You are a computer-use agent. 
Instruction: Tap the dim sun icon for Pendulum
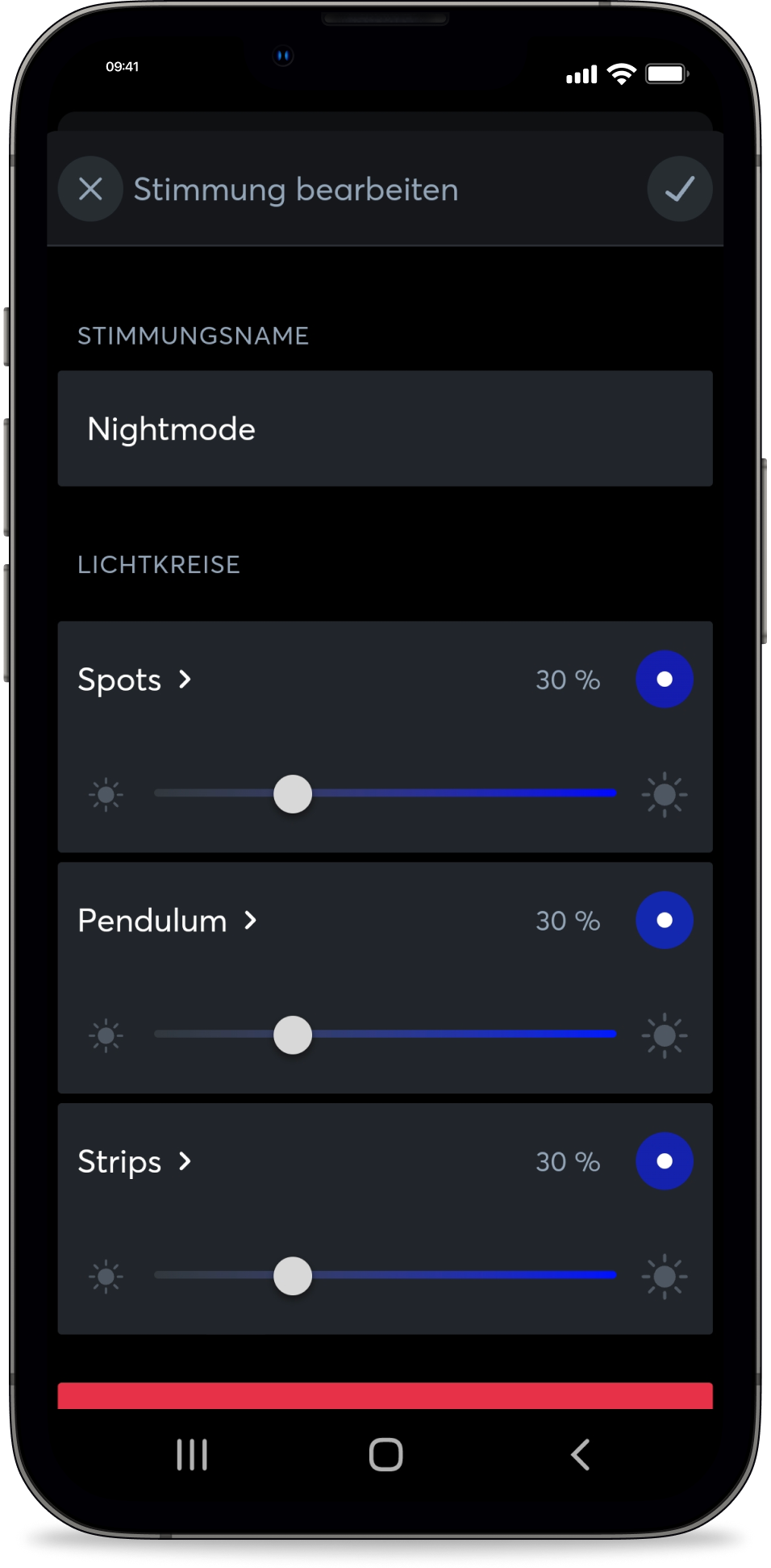[x=106, y=1035]
